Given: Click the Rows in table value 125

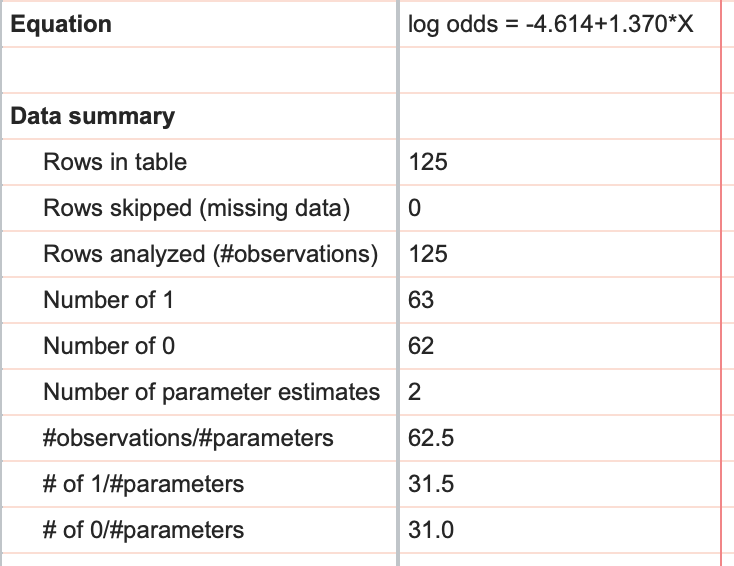Looking at the screenshot, I should click(428, 162).
